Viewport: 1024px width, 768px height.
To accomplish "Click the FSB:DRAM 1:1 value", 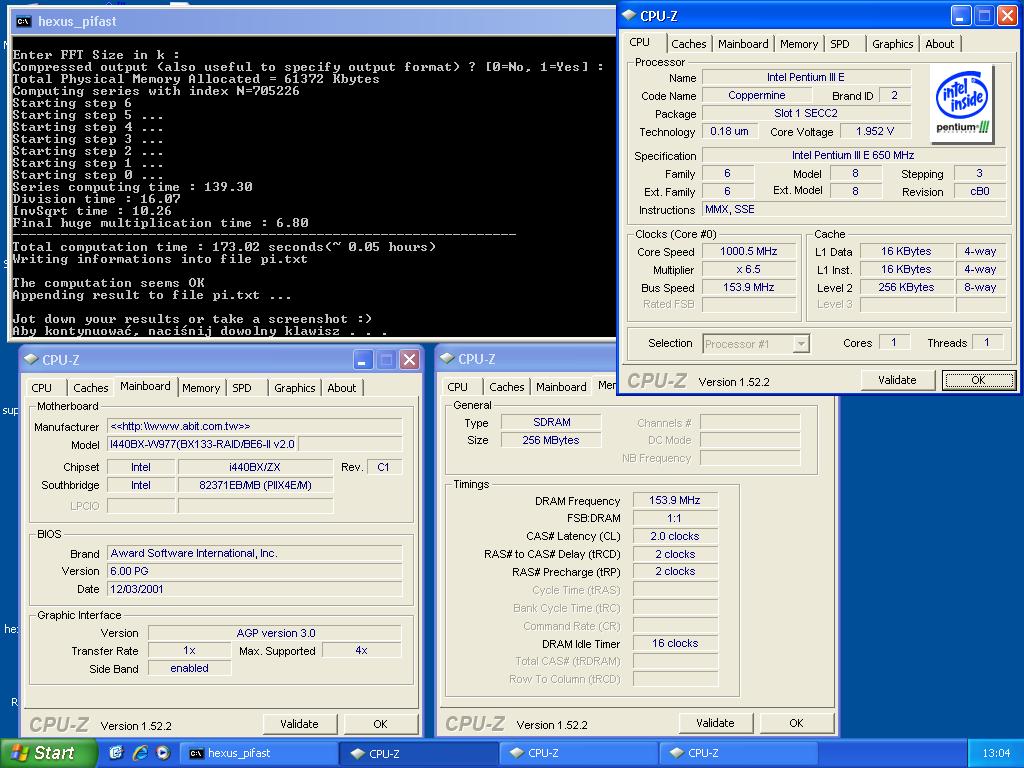I will pyautogui.click(x=675, y=519).
